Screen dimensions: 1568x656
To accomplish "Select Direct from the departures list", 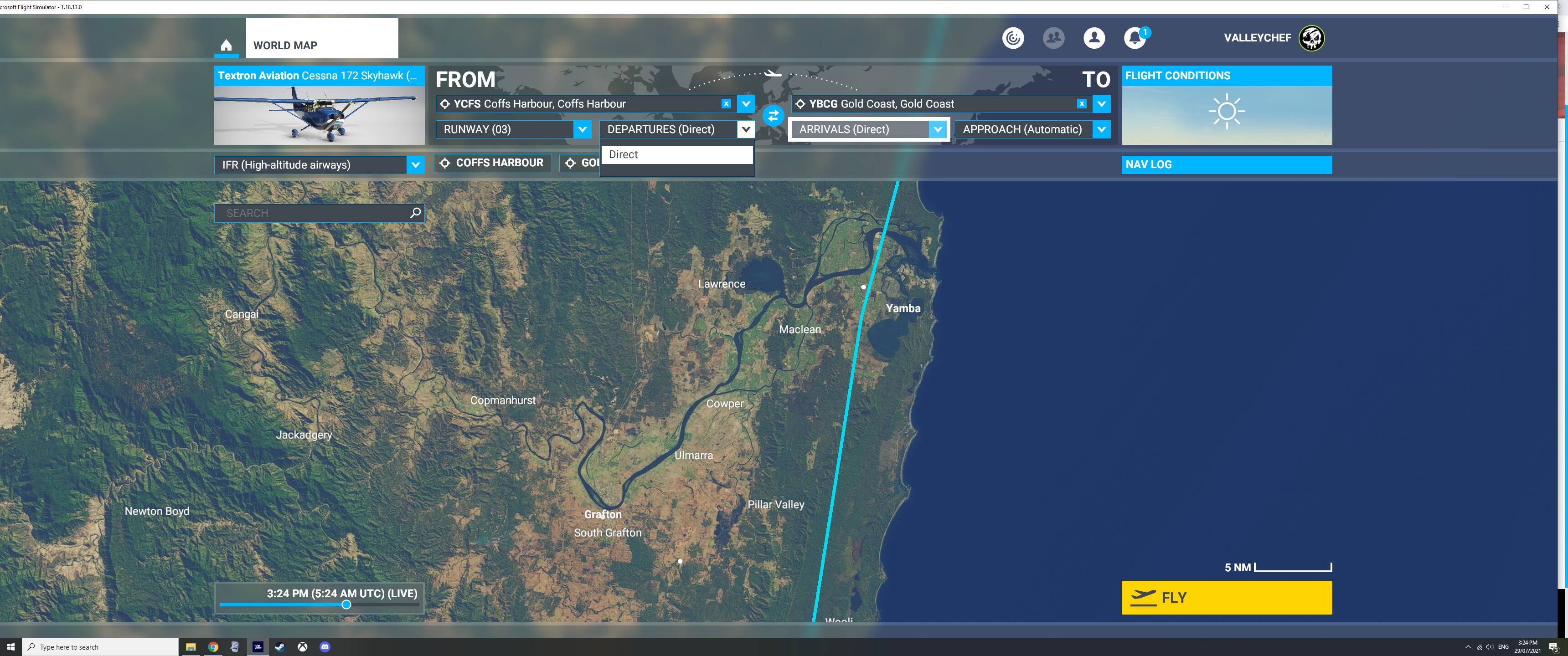I will point(622,154).
